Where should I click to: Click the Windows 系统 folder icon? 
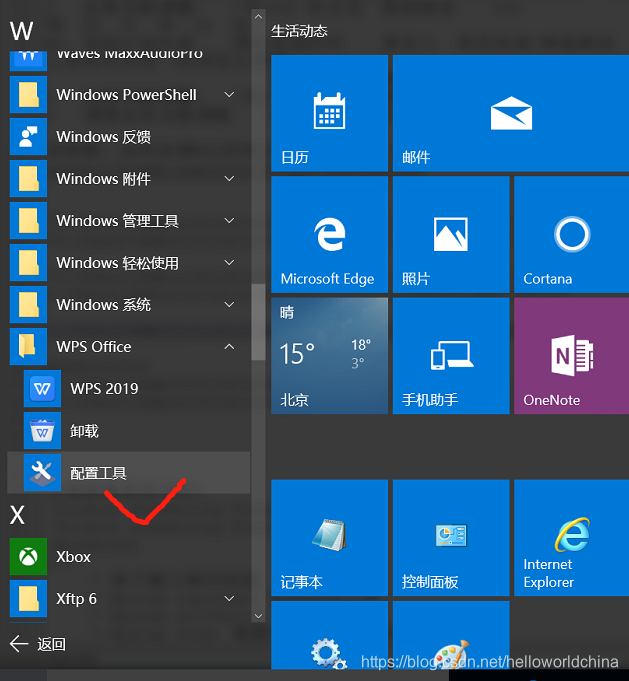(x=28, y=304)
